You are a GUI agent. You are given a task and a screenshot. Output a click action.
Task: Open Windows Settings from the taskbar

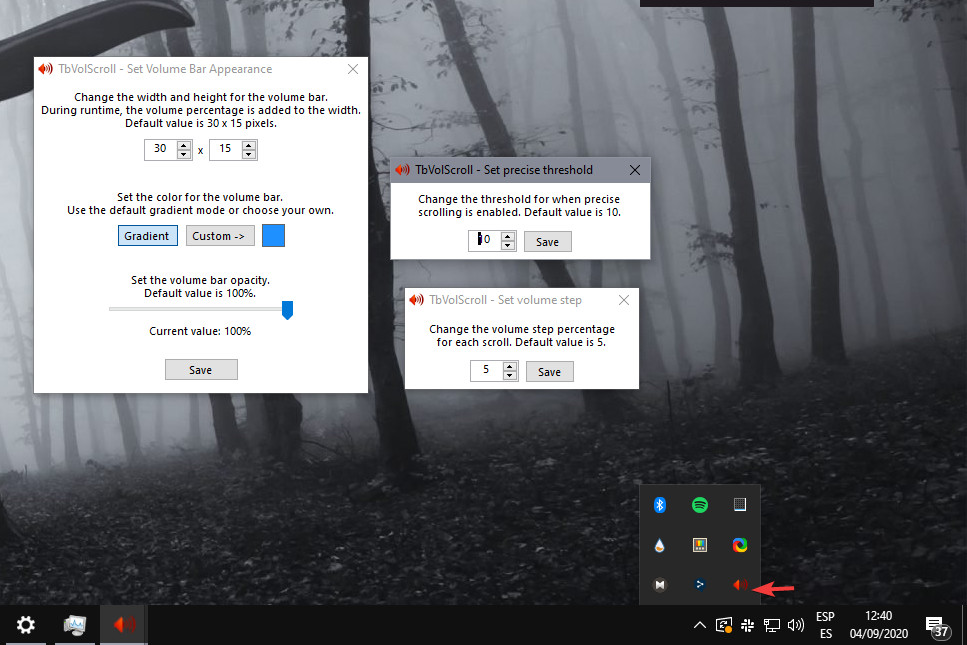[x=24, y=624]
